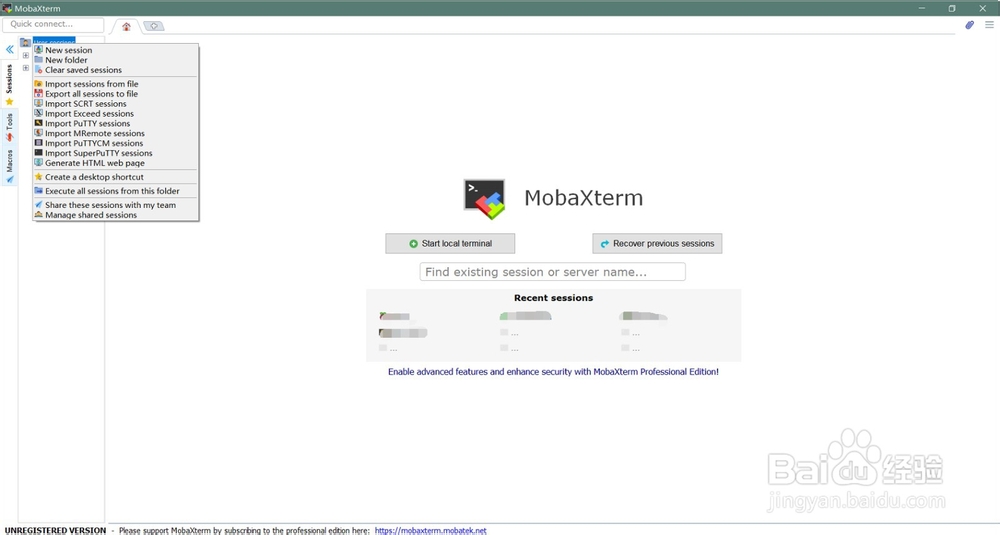
Task: Click Import SCRT sessions entry
Action: click(115, 104)
